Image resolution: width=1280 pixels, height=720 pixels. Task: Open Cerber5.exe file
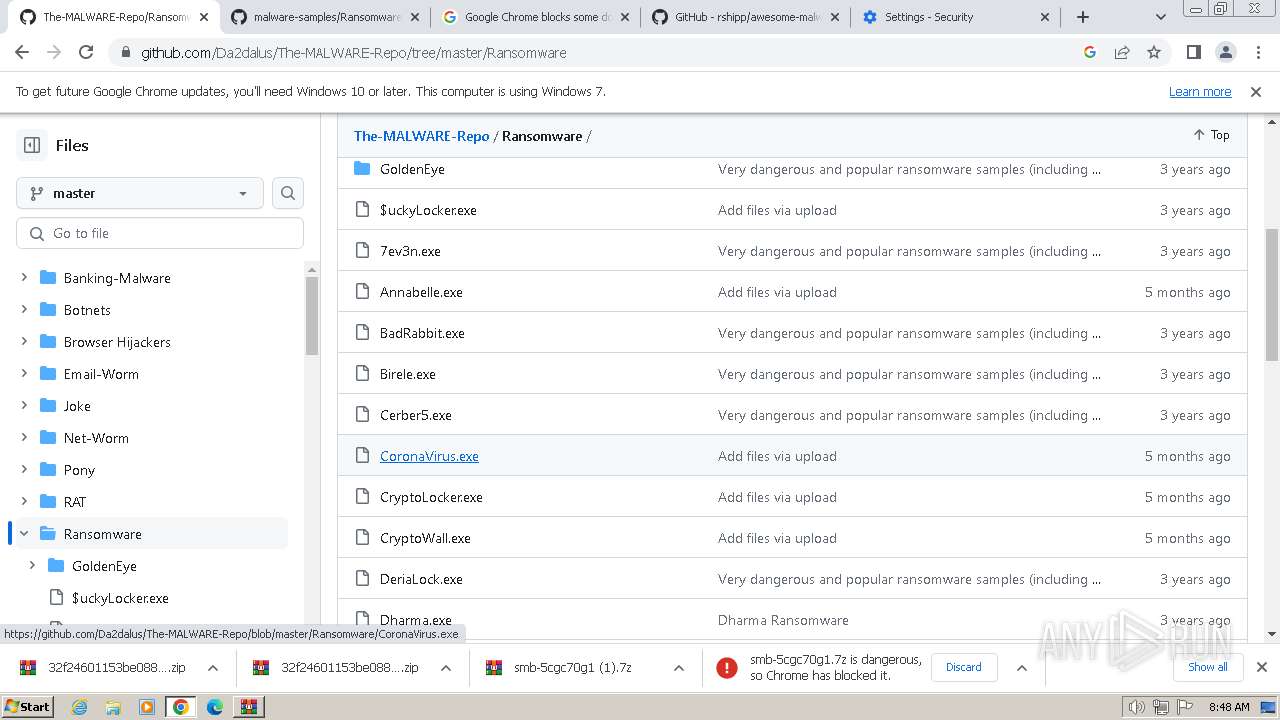coord(416,415)
